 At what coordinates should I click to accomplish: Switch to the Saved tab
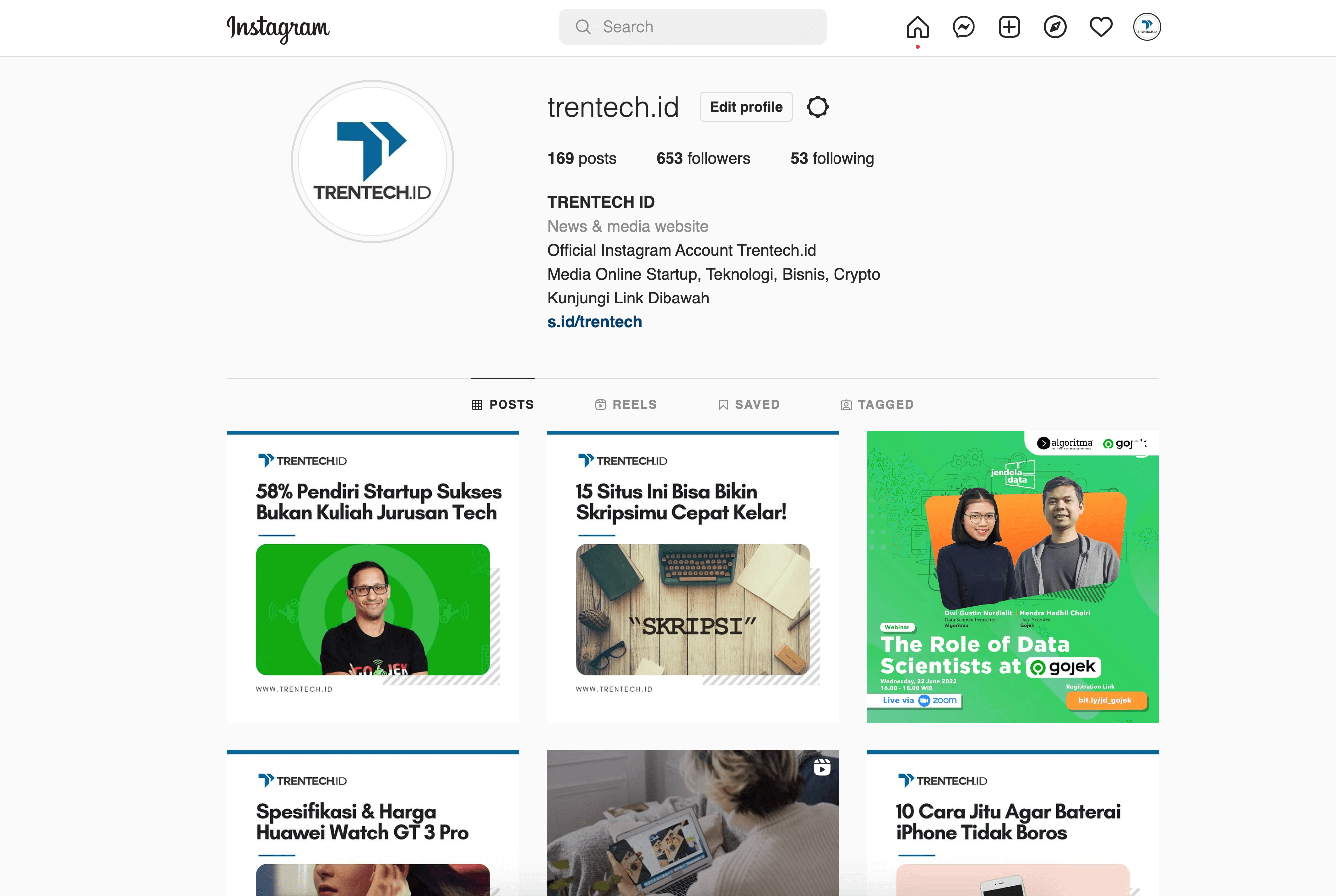click(x=748, y=405)
